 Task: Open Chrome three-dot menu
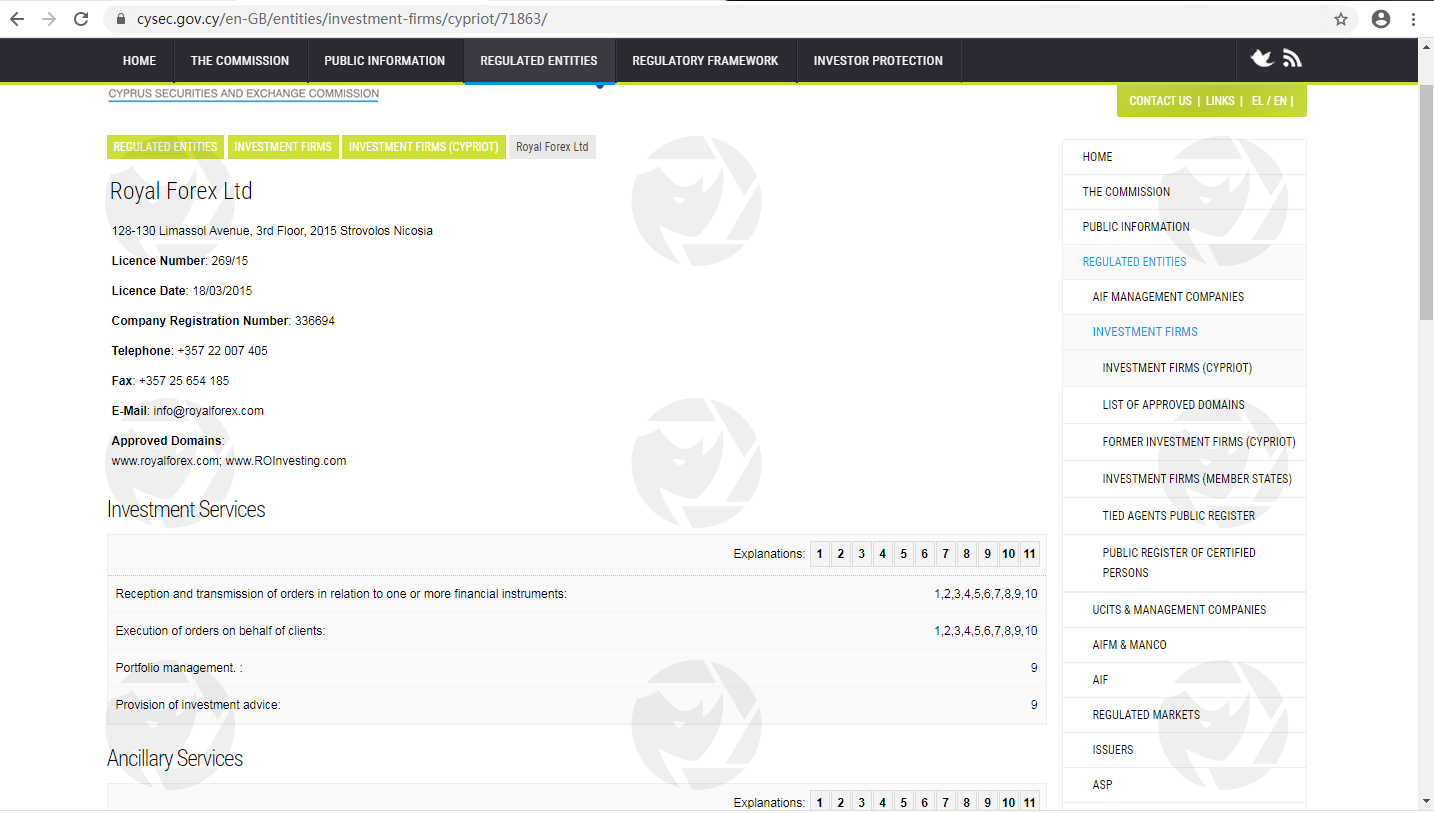tap(1414, 19)
